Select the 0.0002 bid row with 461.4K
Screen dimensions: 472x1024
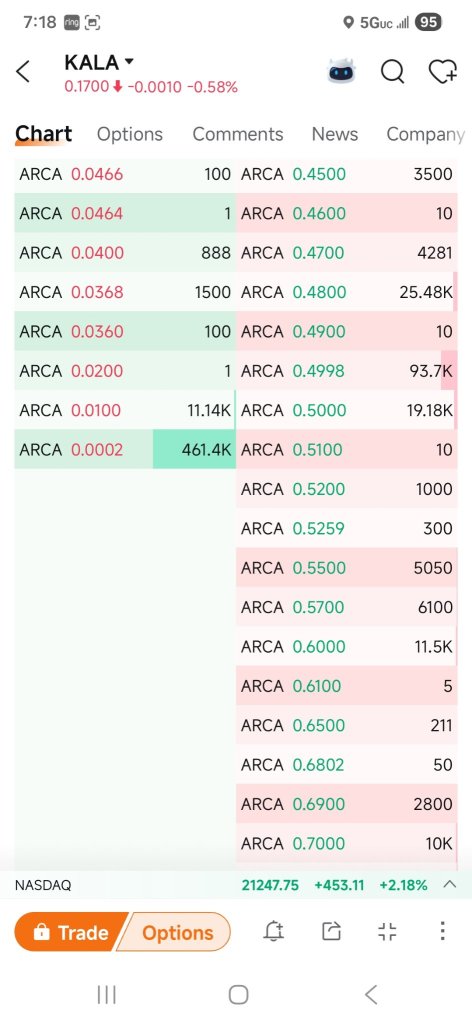(125, 449)
